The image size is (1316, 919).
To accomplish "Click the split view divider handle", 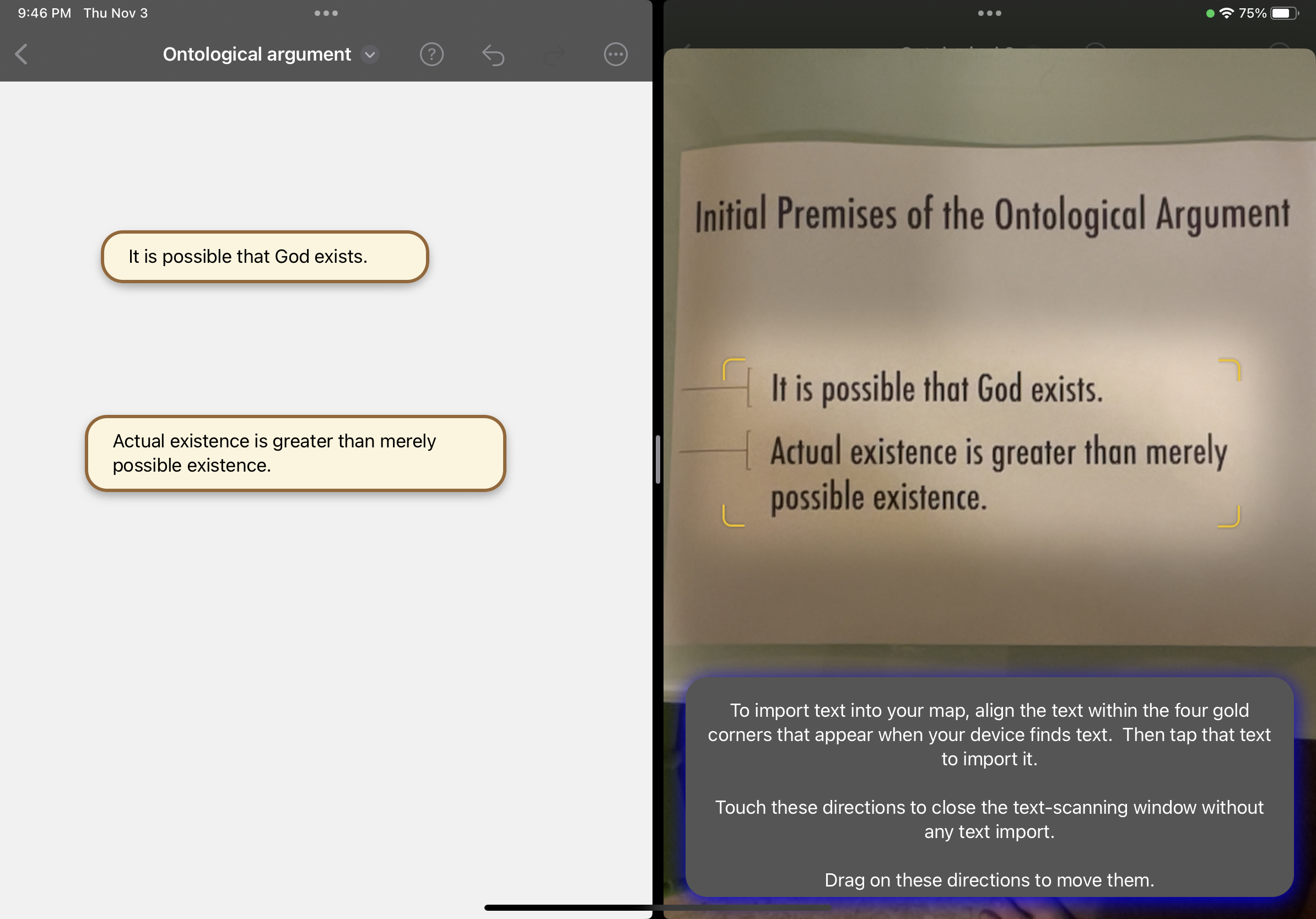I will tap(657, 459).
